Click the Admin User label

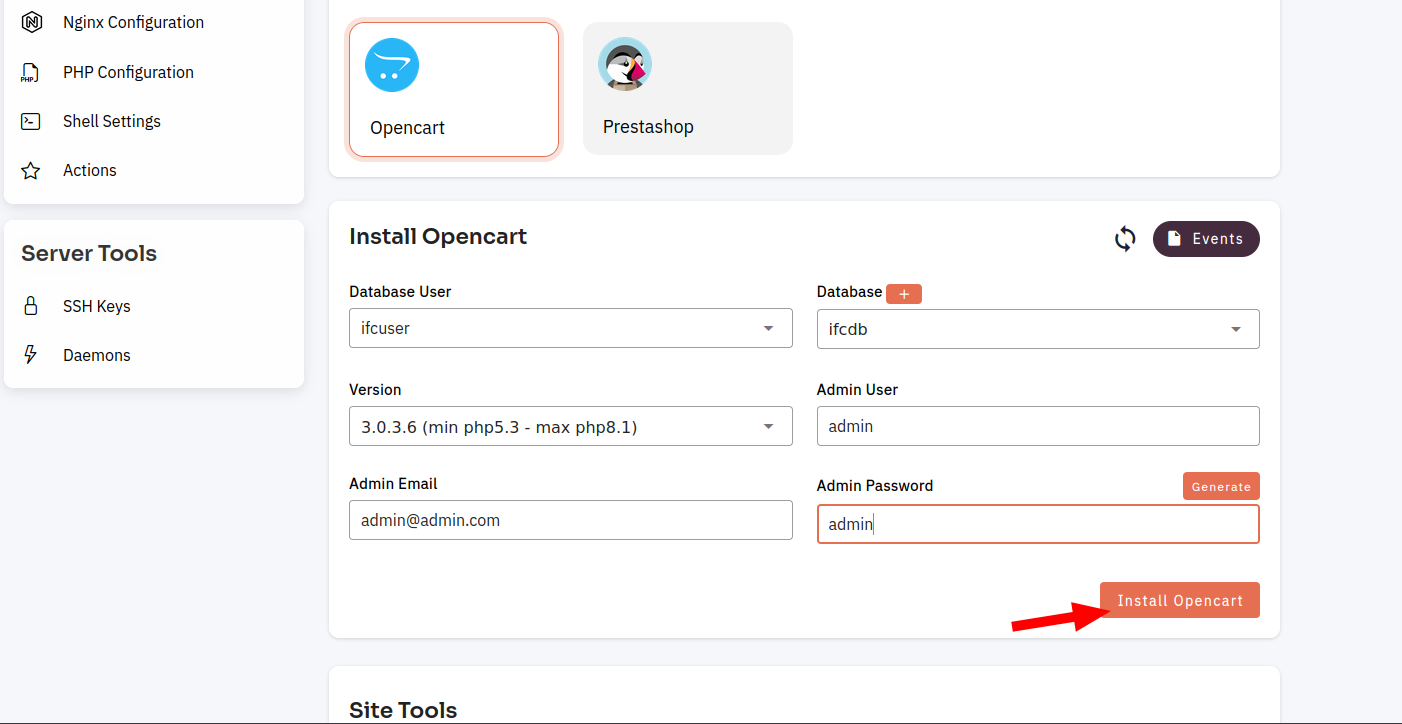point(857,390)
